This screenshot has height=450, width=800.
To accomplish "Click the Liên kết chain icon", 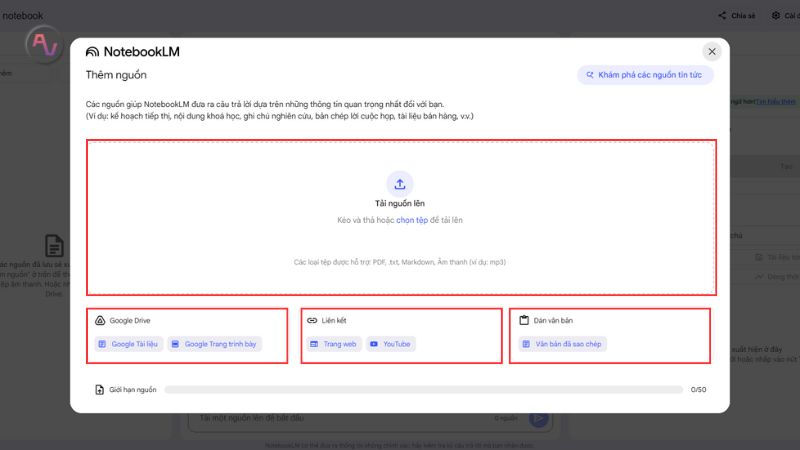I will pyautogui.click(x=312, y=320).
